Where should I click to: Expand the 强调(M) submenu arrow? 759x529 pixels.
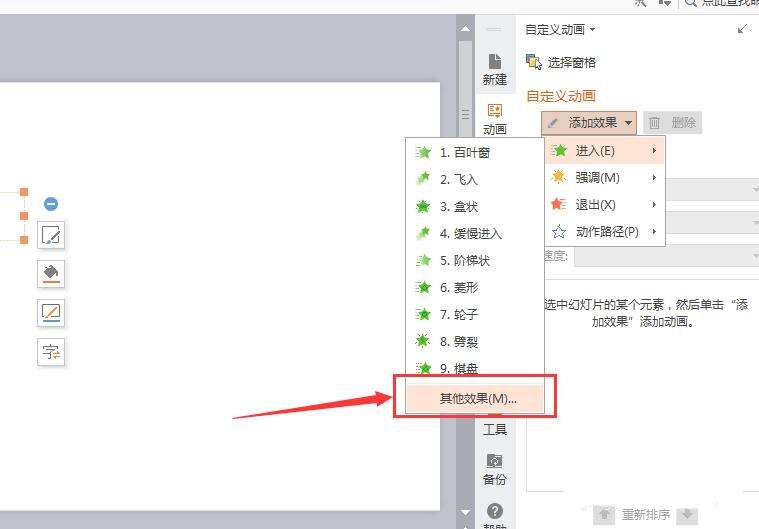tap(654, 178)
